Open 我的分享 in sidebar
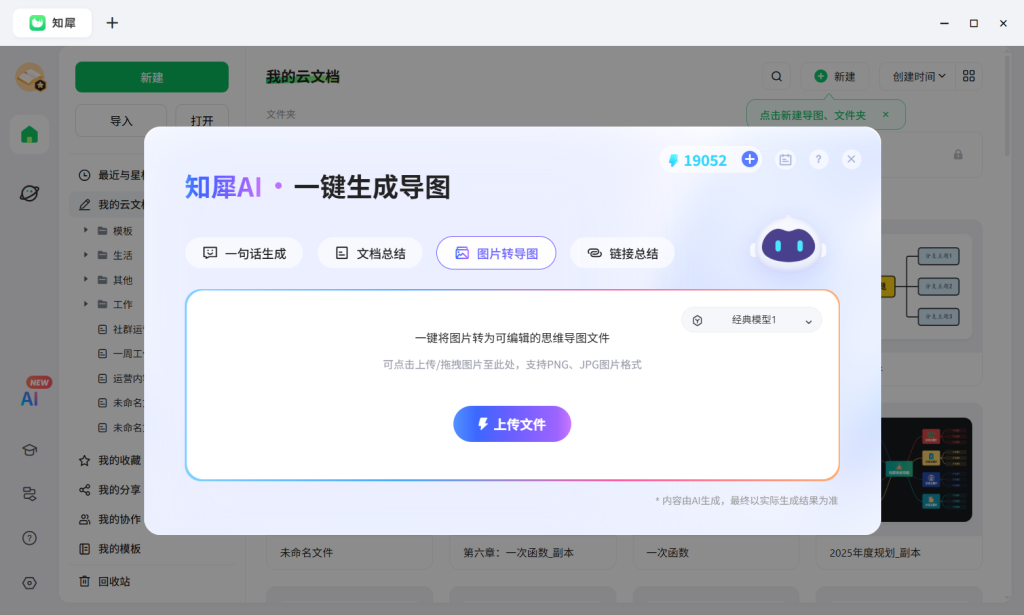The image size is (1024, 615). 110,490
